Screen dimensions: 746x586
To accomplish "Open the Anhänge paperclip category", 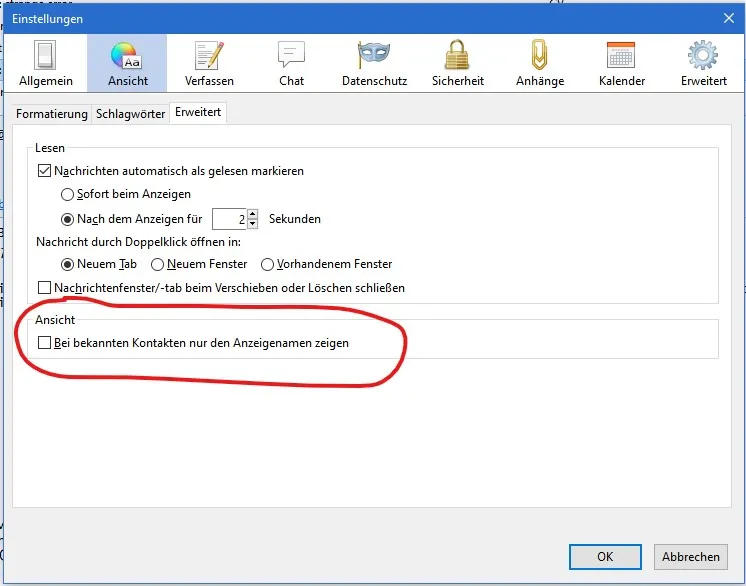I will point(540,63).
